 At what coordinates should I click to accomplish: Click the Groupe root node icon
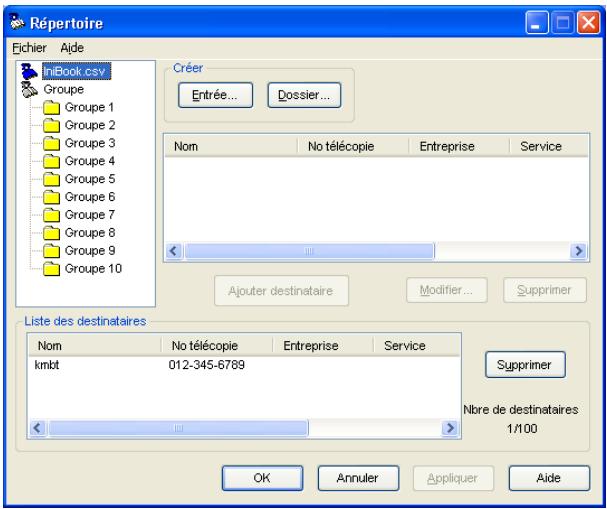pos(29,89)
